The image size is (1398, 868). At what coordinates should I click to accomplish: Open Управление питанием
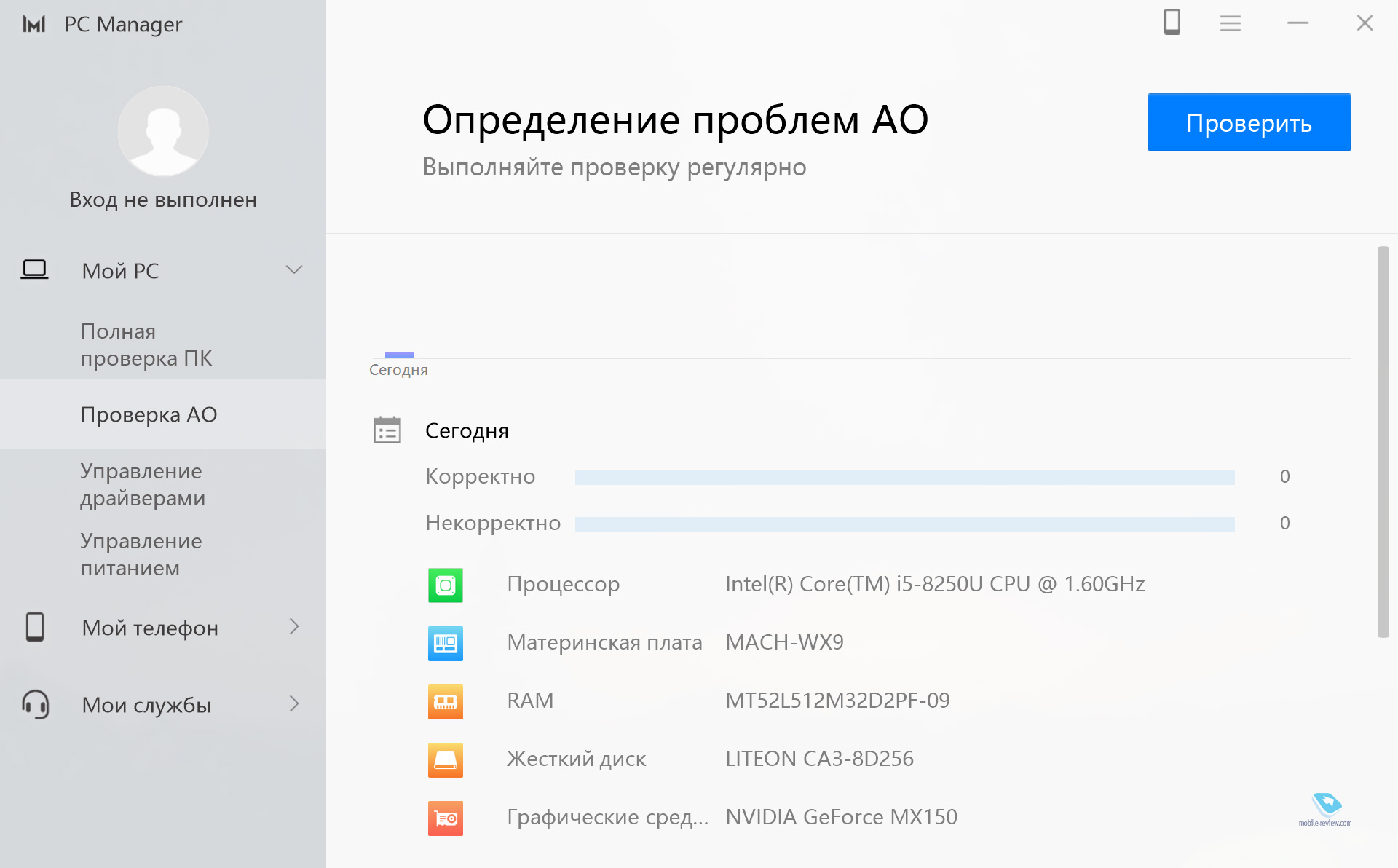(x=141, y=554)
